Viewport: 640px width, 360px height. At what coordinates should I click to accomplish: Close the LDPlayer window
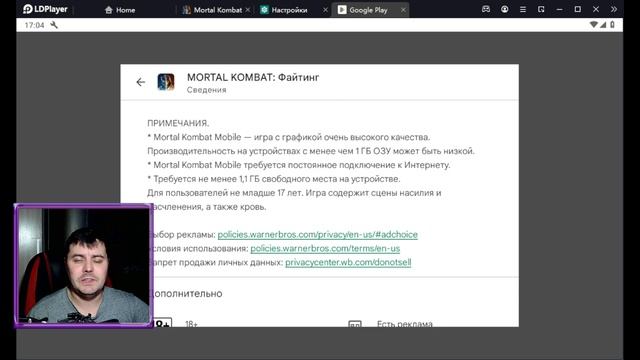[x=596, y=9]
